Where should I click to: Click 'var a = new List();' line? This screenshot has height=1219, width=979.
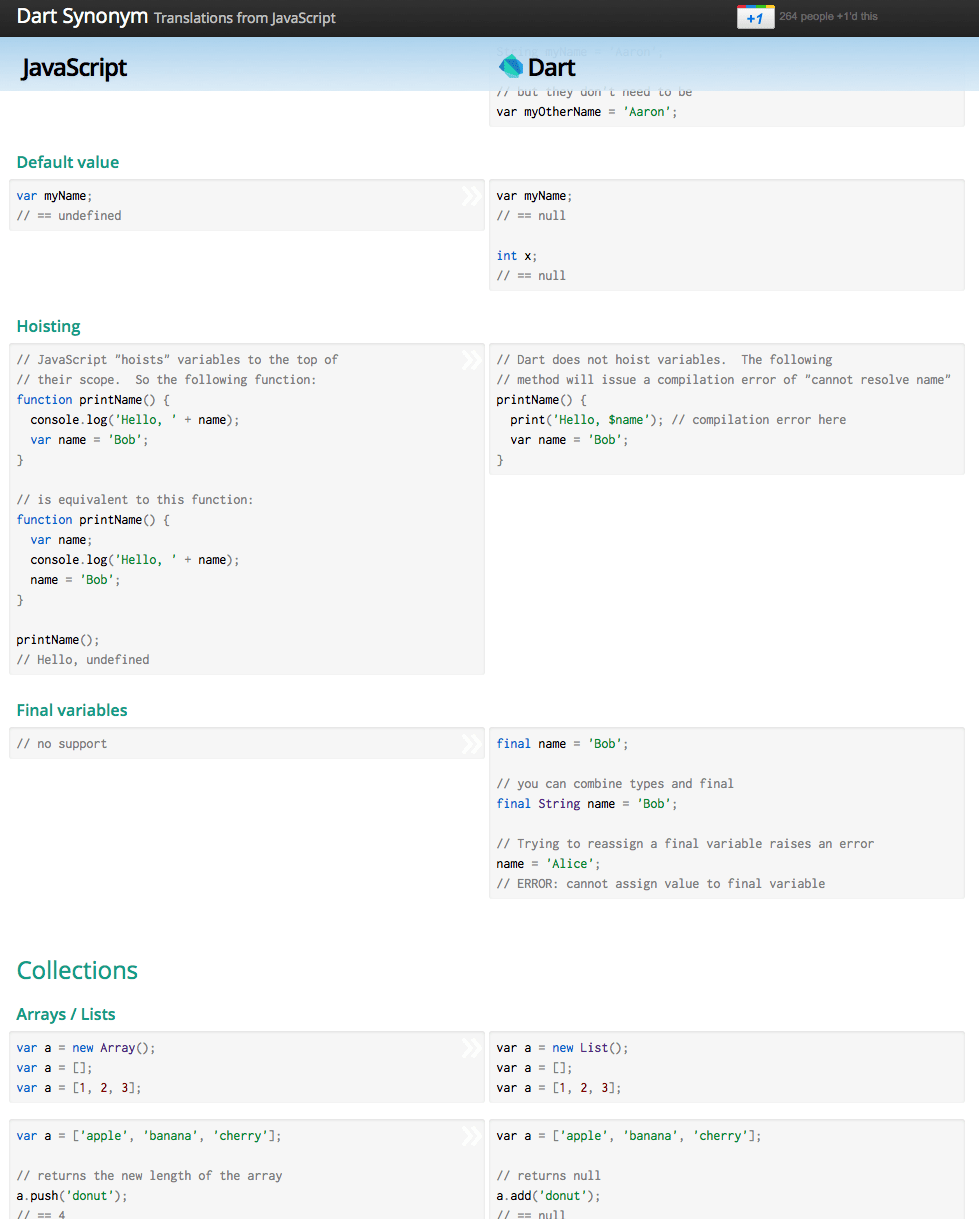(563, 1048)
